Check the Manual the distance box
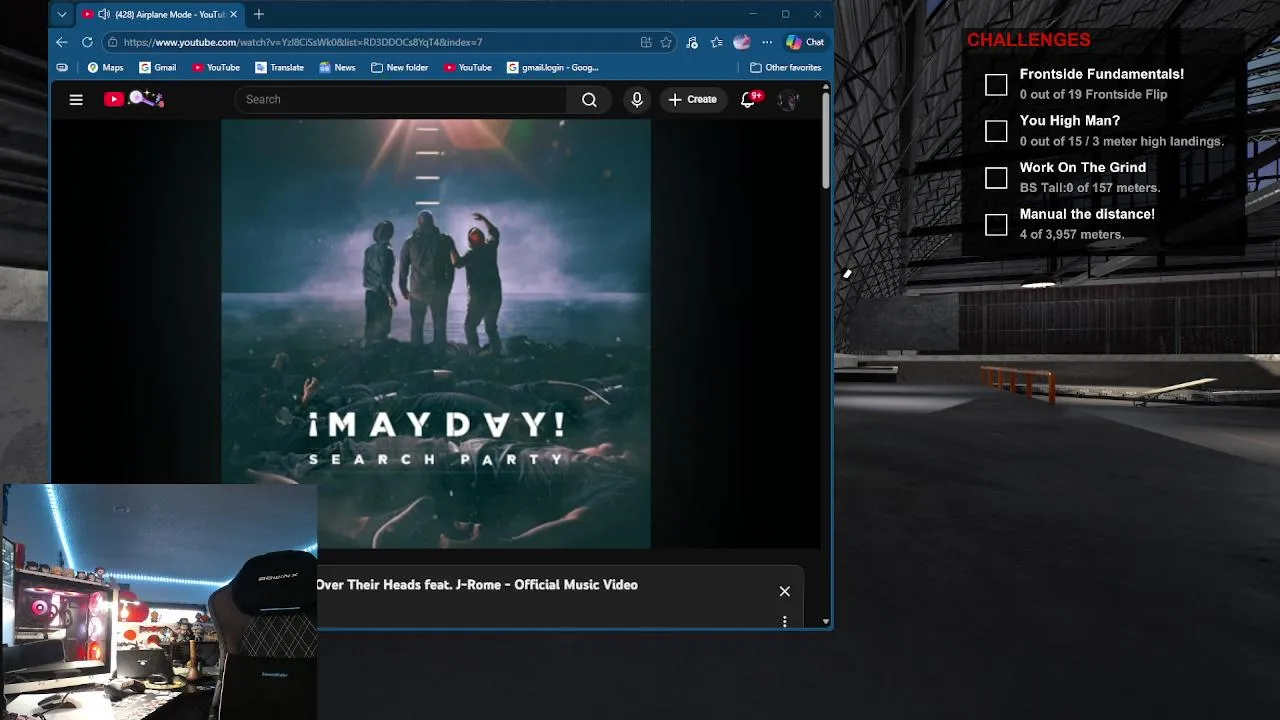The height and width of the screenshot is (720, 1280). [x=996, y=225]
